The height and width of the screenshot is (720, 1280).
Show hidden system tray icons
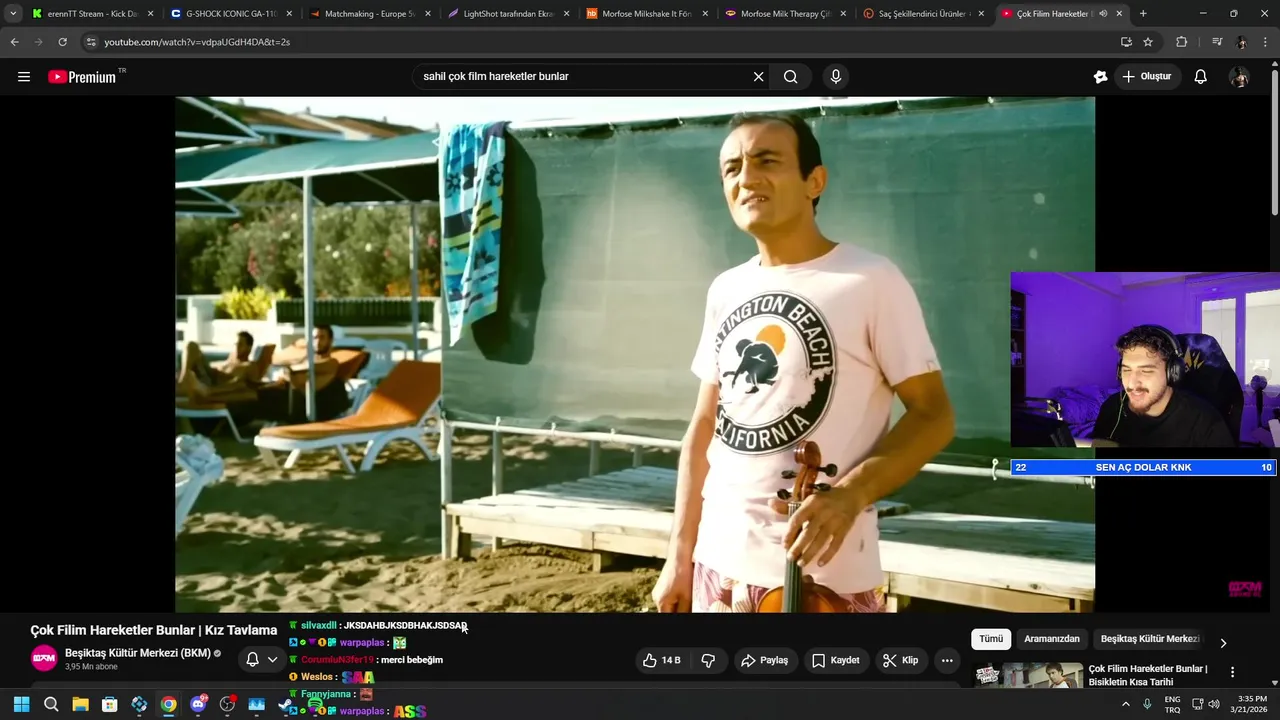[x=1126, y=704]
